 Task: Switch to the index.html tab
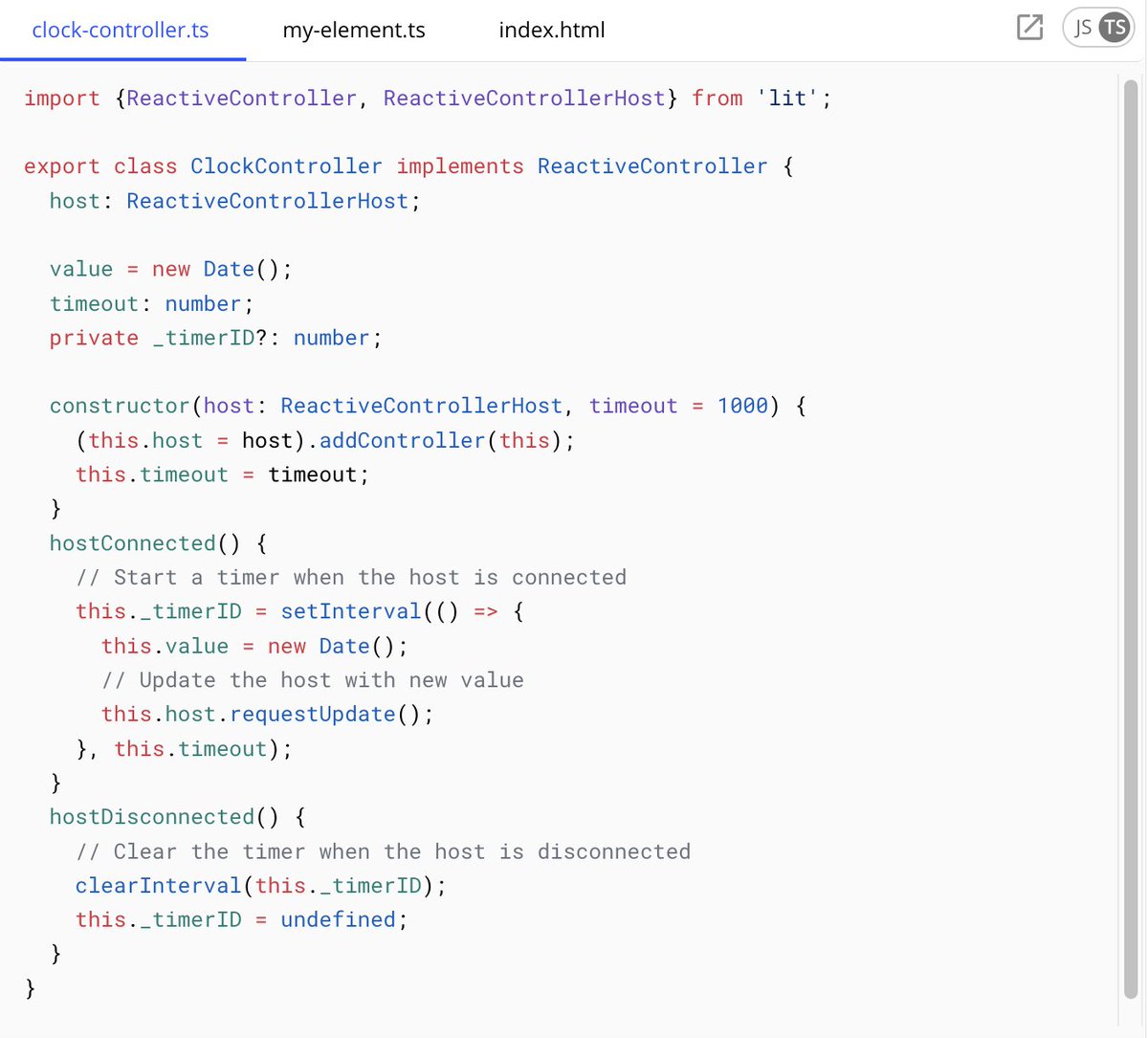click(552, 30)
